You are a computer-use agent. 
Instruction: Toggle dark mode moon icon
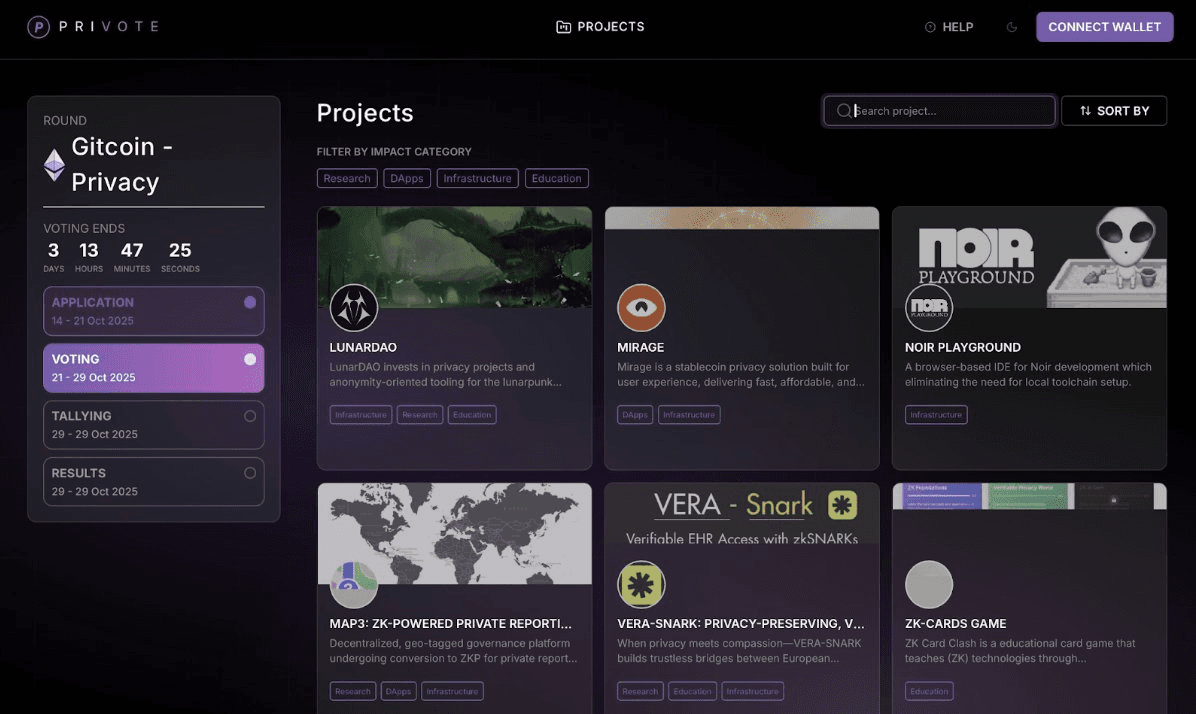click(x=1012, y=27)
